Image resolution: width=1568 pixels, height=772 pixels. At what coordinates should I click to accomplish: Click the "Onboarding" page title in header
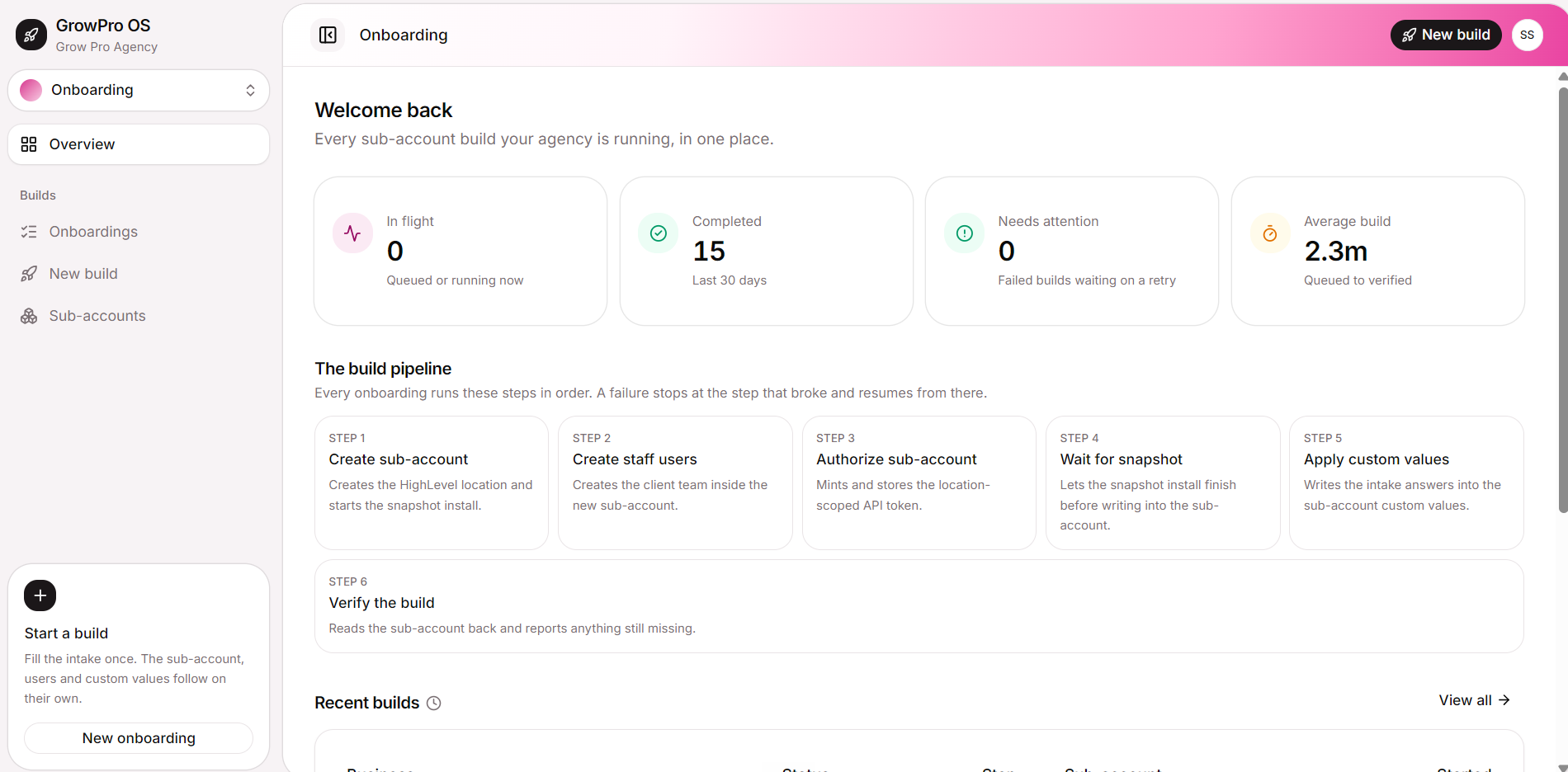click(404, 35)
